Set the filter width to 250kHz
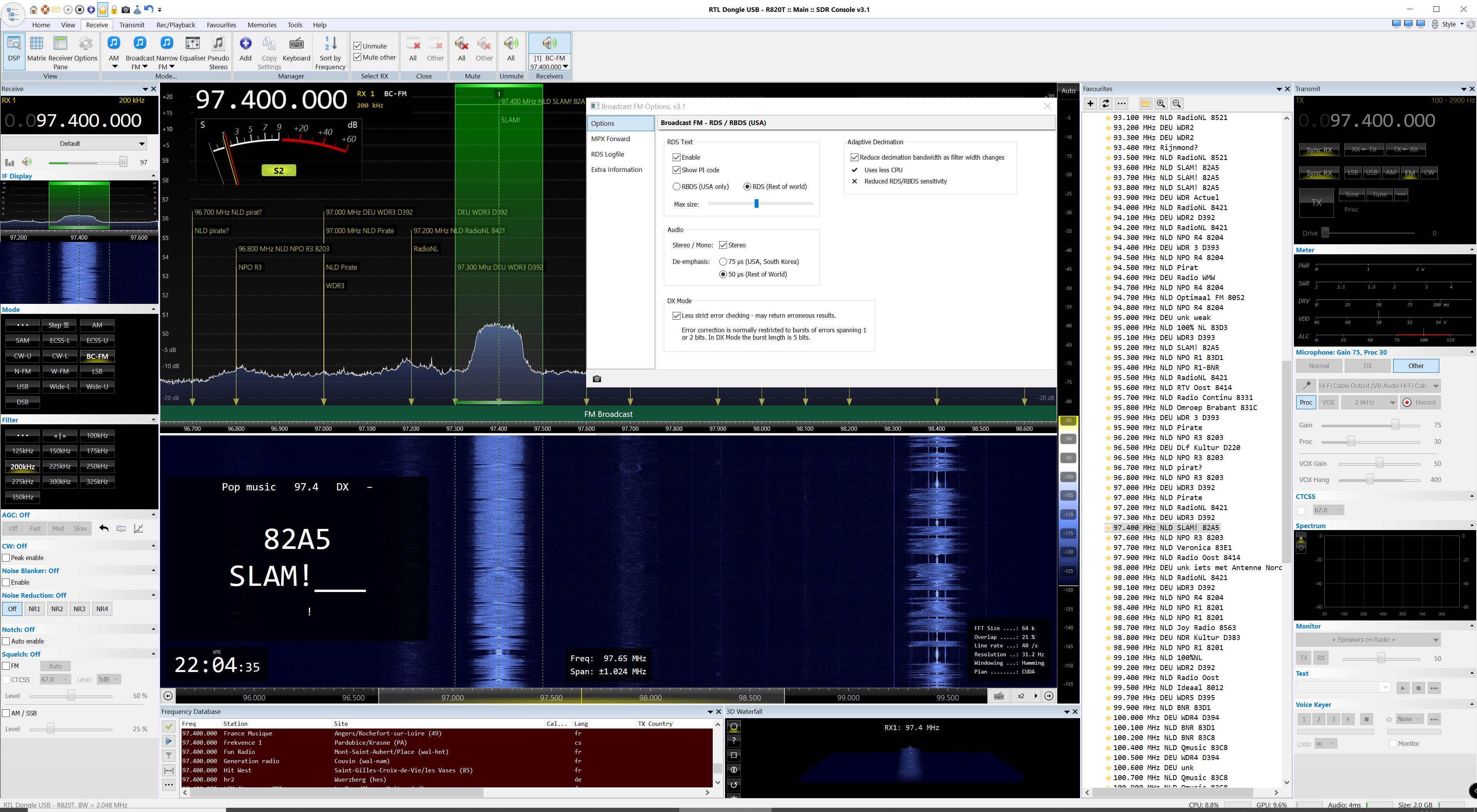The width and height of the screenshot is (1477, 812). (97, 466)
